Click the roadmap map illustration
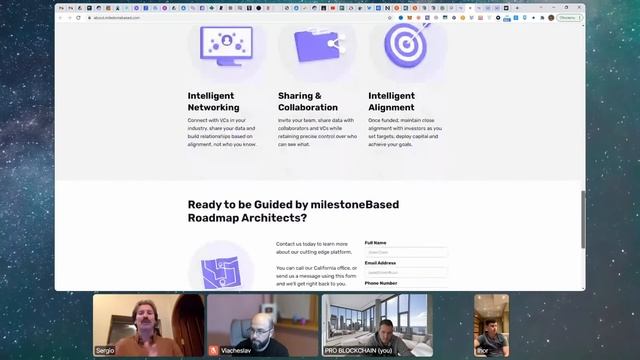640x360 pixels. click(x=221, y=272)
